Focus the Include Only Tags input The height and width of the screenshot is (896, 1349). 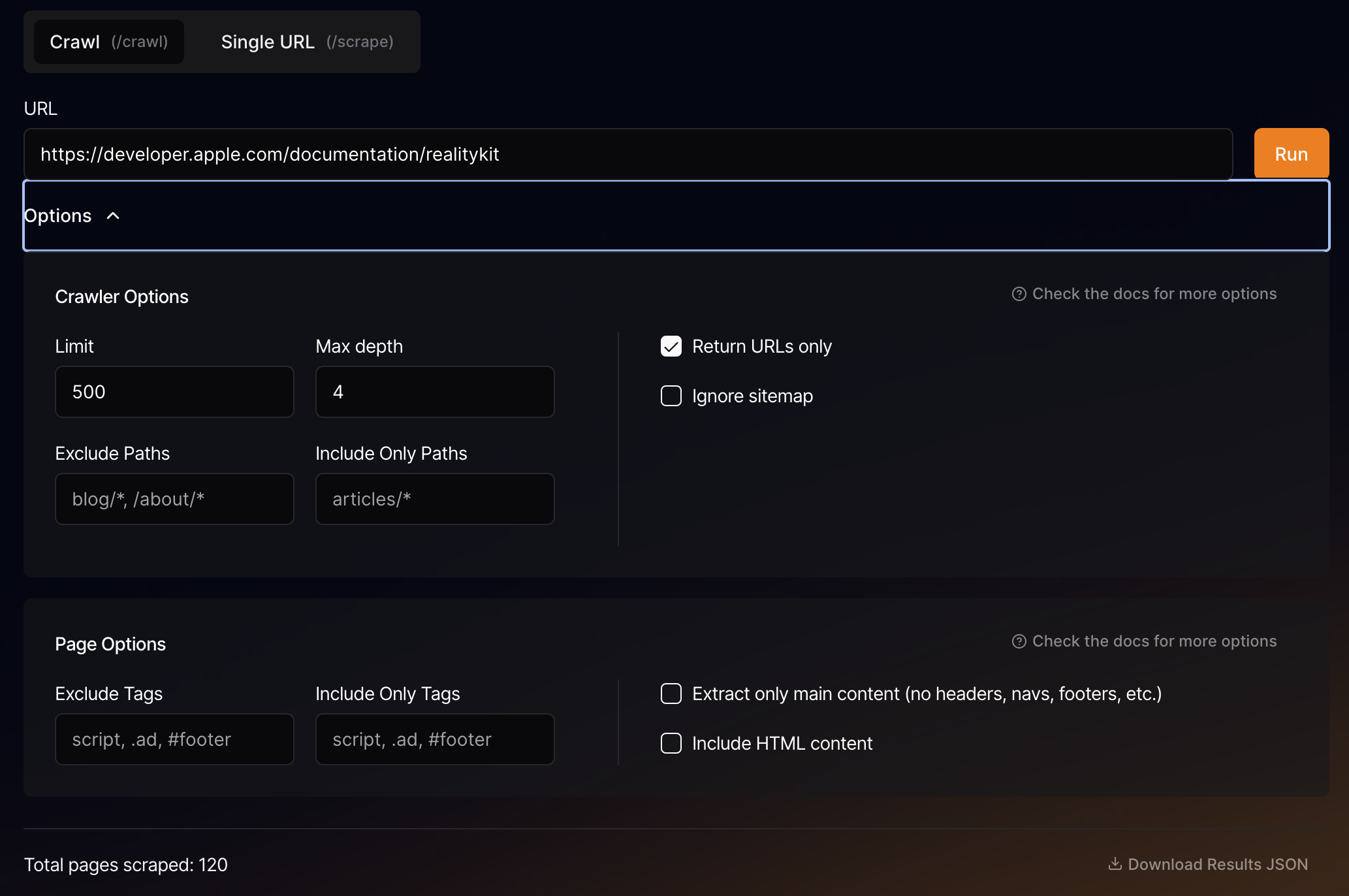[435, 739]
